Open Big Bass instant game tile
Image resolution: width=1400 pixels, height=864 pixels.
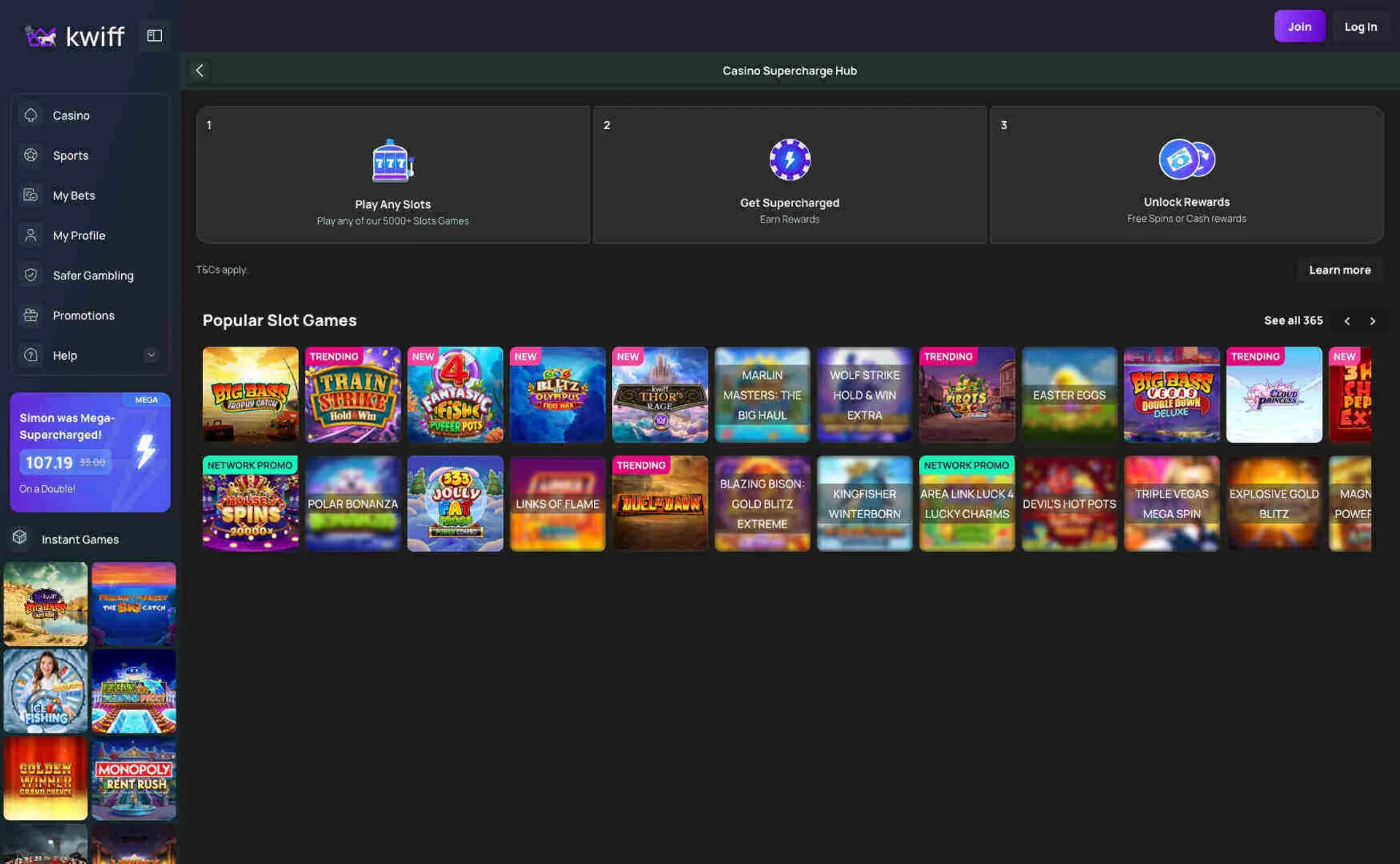coord(45,603)
